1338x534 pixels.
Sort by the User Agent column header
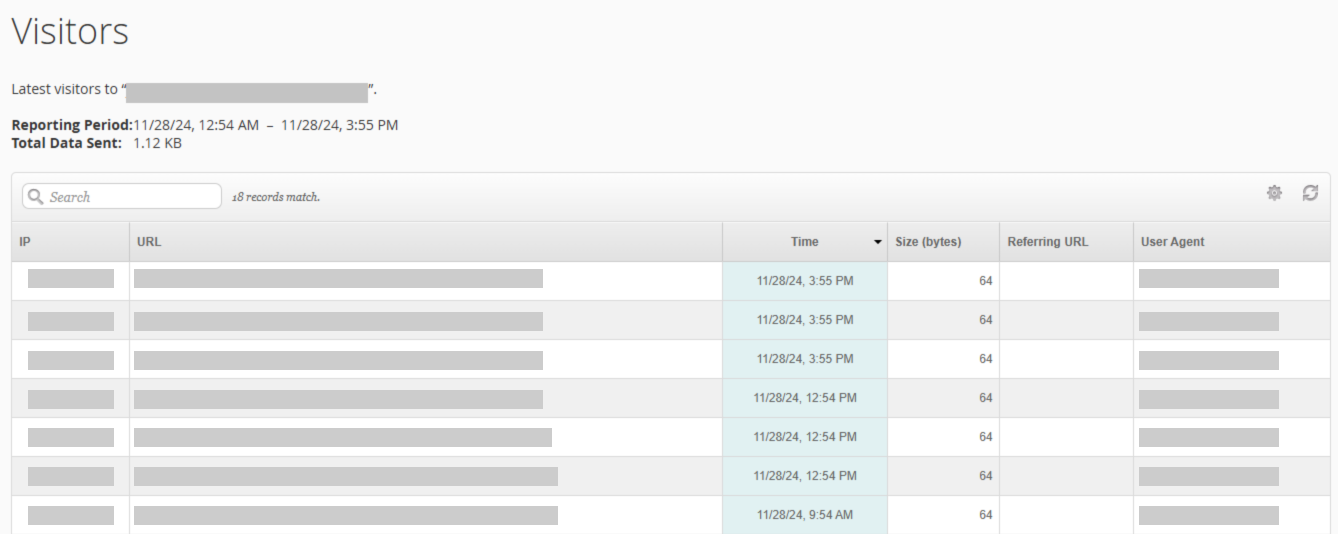(1232, 242)
